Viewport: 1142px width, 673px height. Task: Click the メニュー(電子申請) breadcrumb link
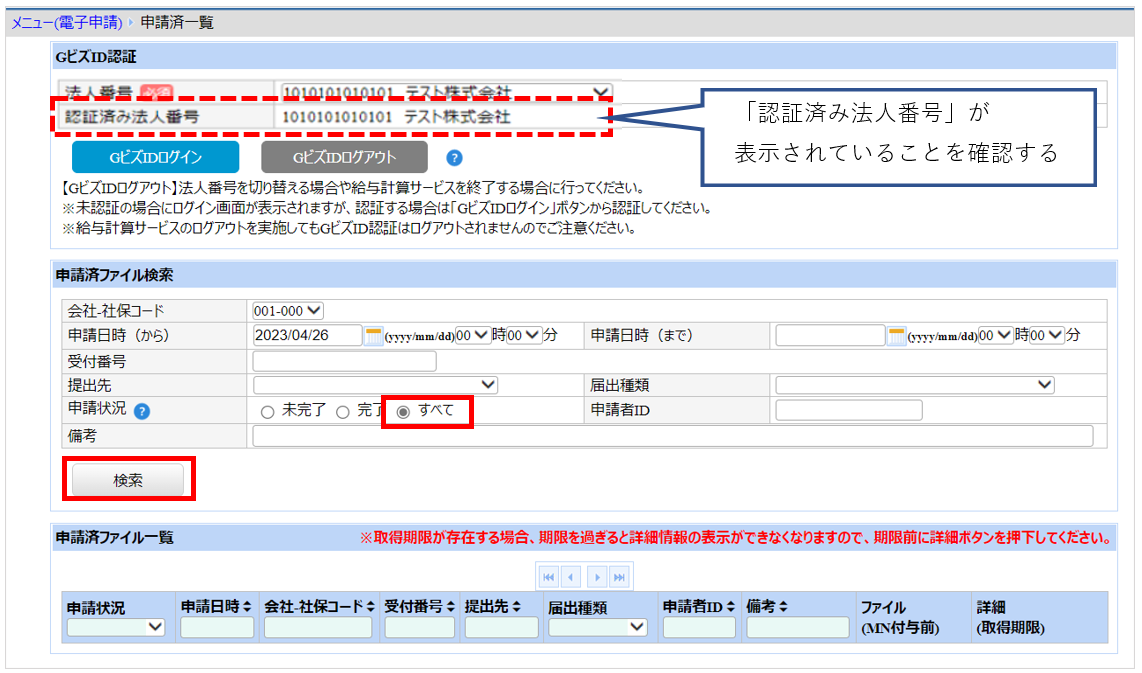coord(66,23)
